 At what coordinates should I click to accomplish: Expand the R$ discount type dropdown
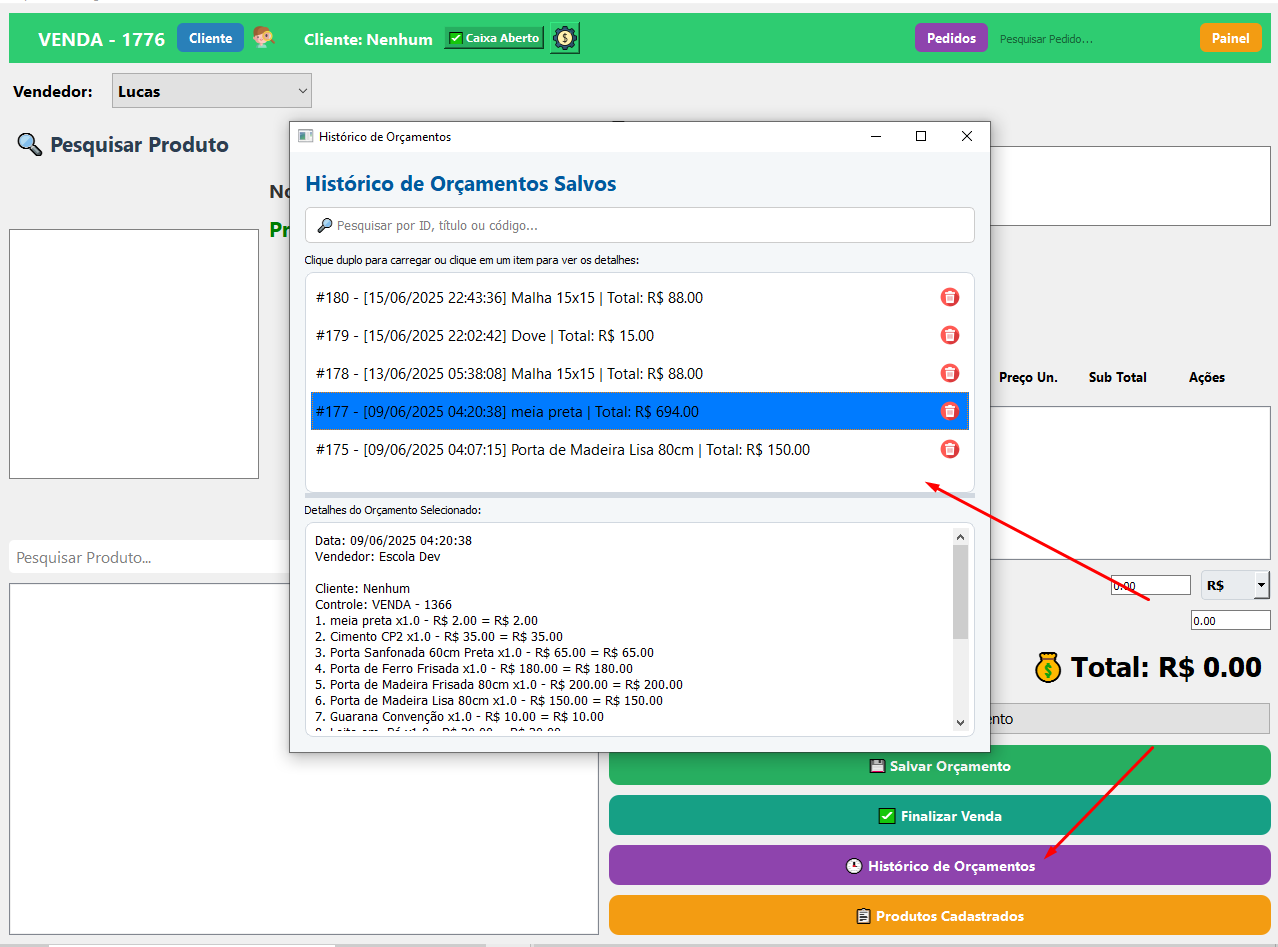point(1260,585)
